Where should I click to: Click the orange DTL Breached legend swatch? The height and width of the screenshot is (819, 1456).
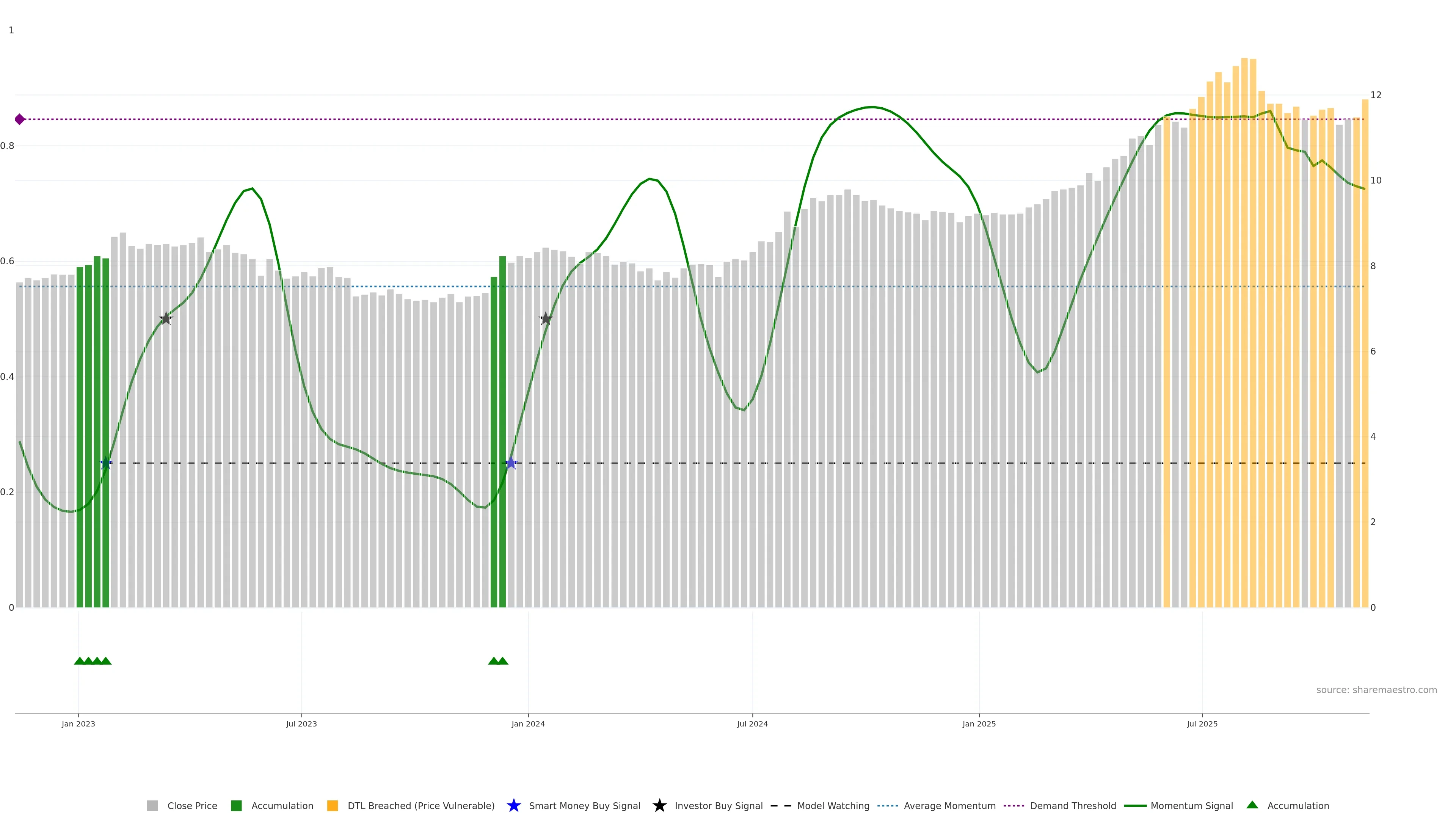[333, 806]
